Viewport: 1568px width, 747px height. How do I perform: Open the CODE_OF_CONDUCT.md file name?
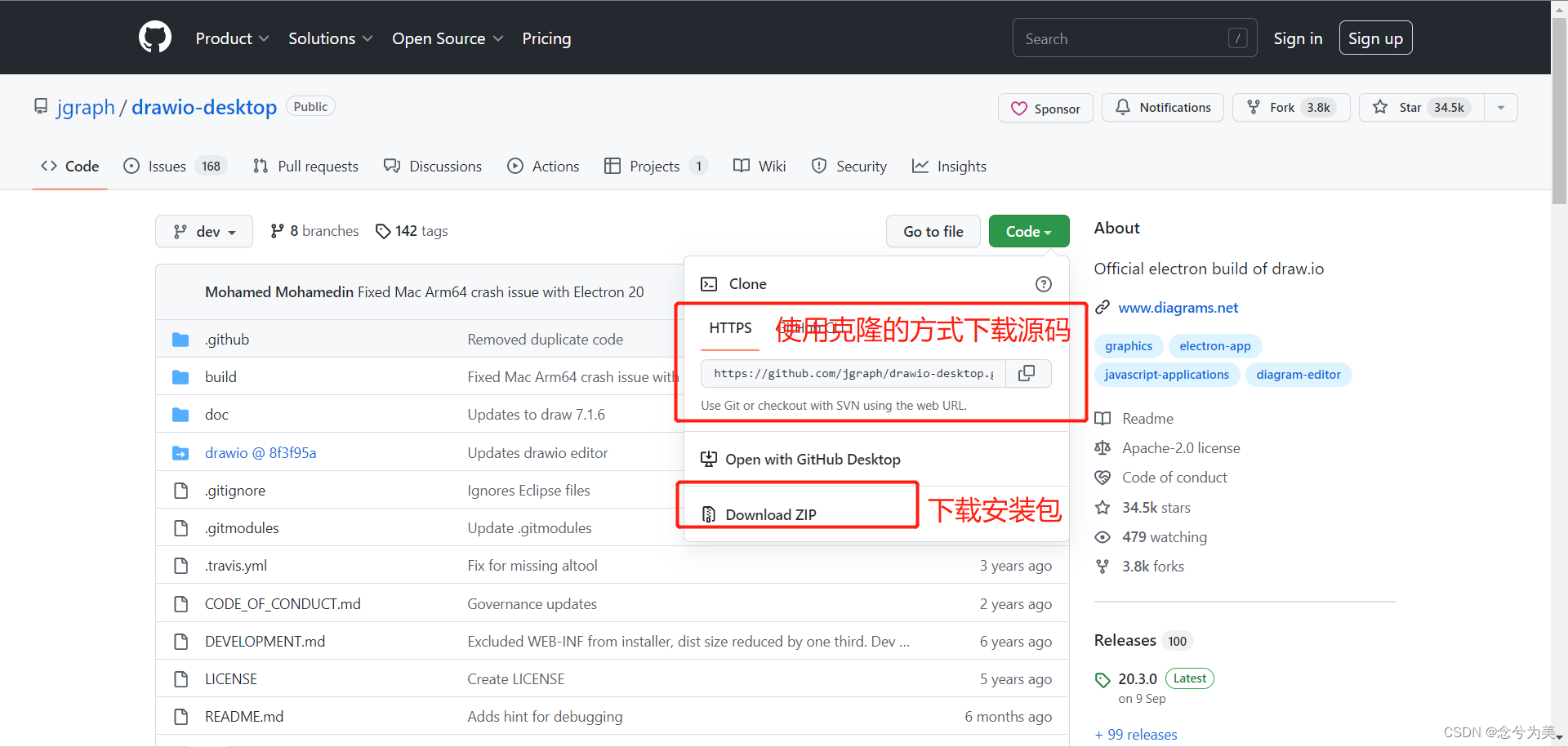coord(283,604)
